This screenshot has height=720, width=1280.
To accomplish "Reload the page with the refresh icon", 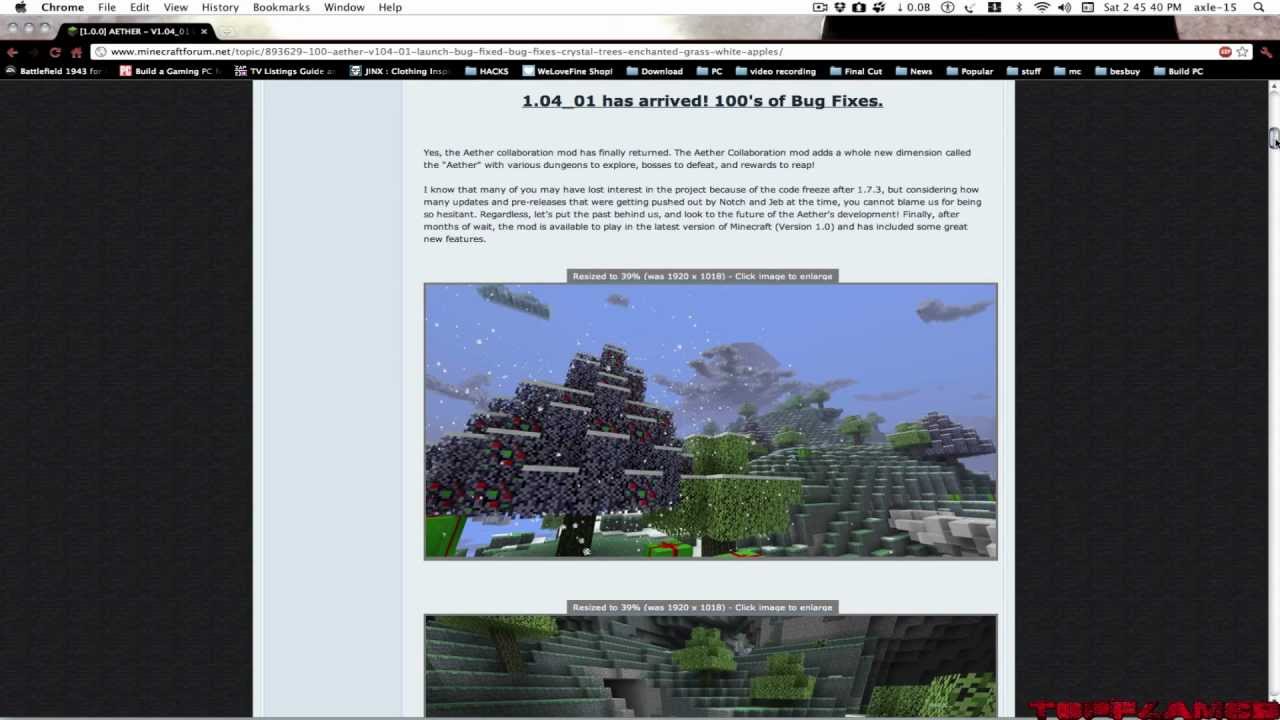I will coord(55,52).
